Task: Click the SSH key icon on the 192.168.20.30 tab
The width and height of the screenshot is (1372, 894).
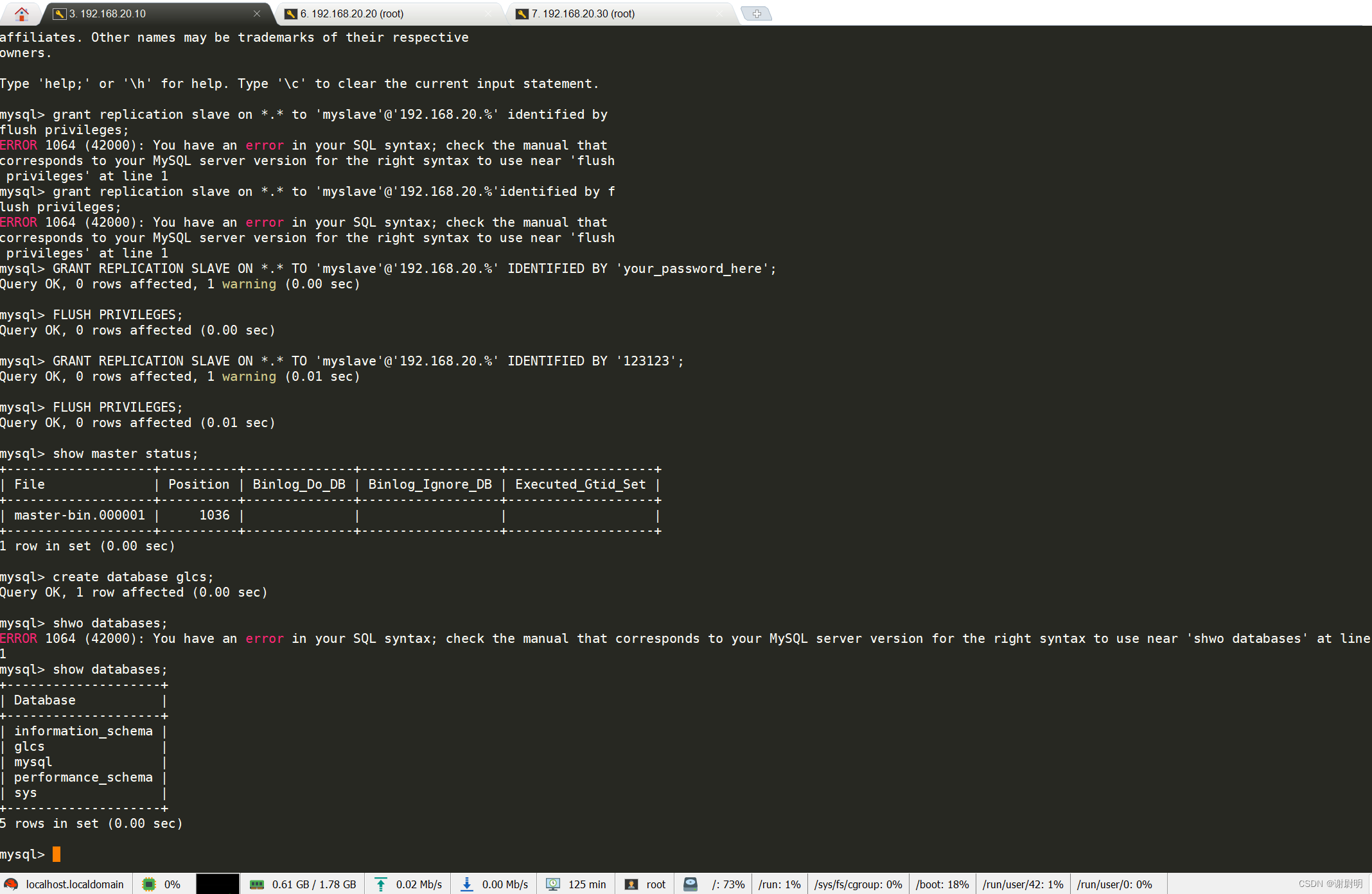Action: tap(522, 13)
